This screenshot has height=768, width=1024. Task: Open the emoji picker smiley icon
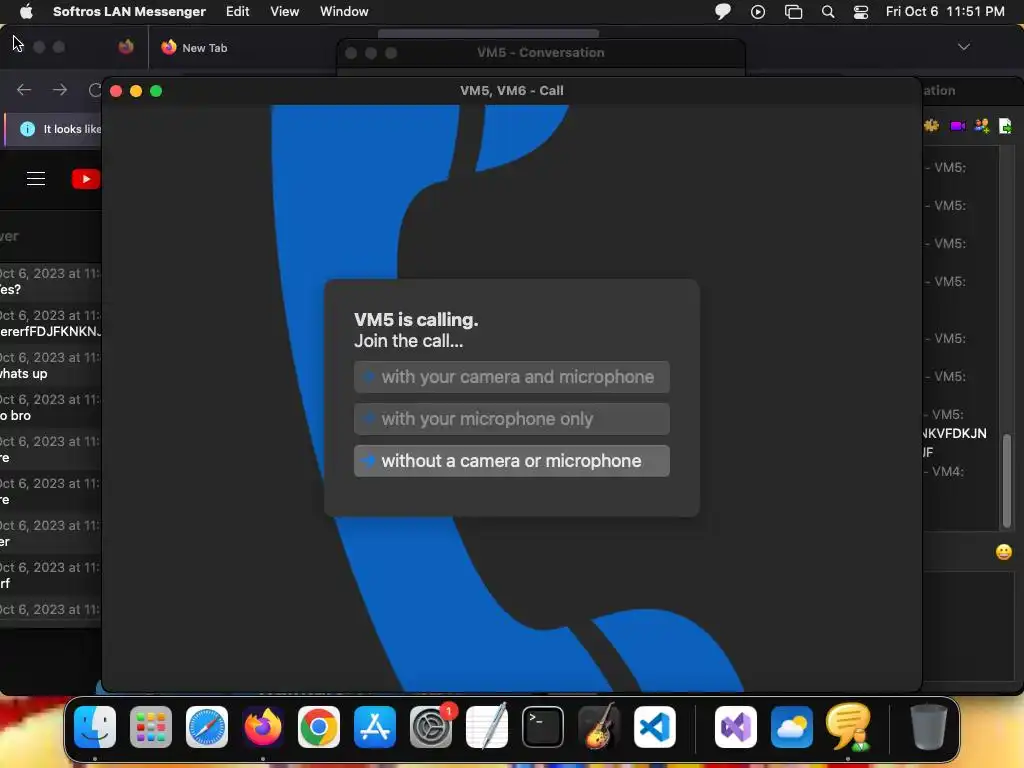click(x=1004, y=552)
